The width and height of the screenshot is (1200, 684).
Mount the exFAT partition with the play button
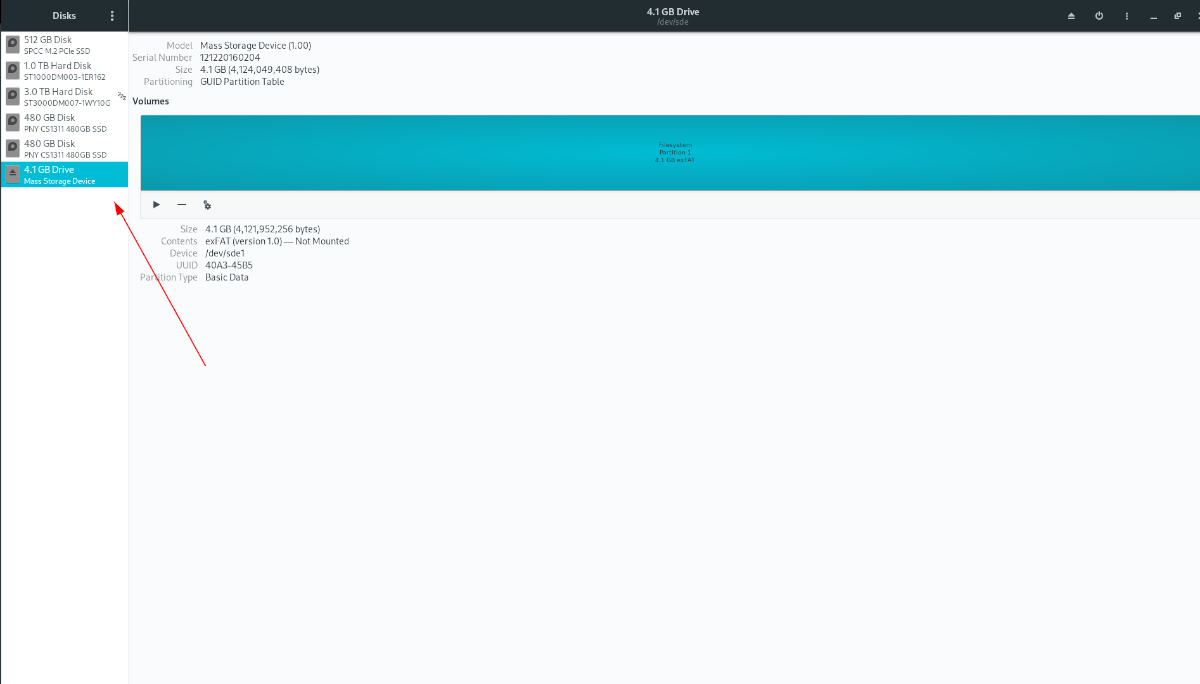pyautogui.click(x=156, y=204)
